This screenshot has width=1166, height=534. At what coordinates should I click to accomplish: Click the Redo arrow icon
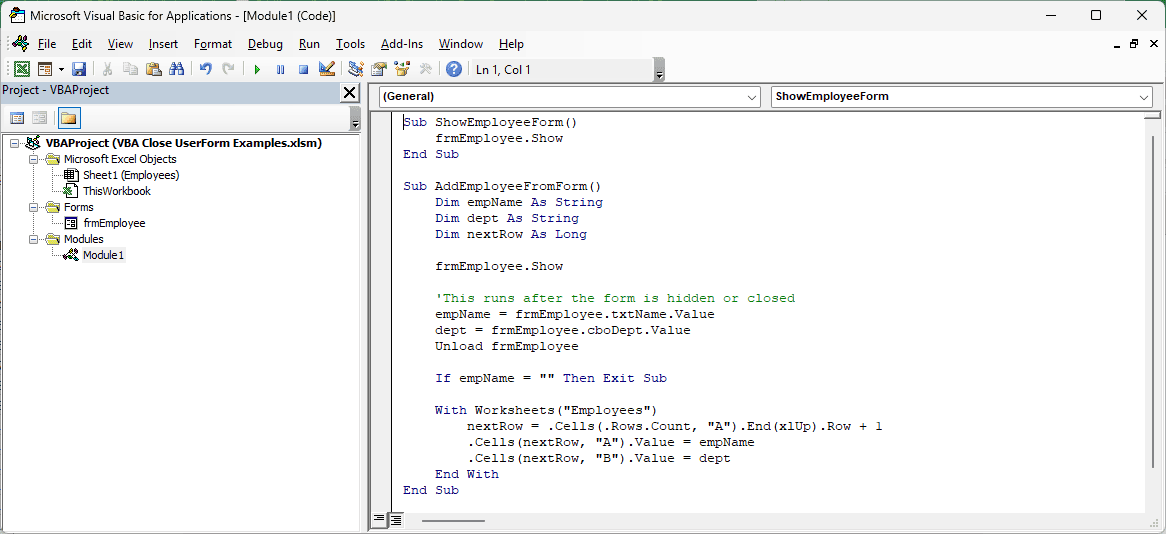pos(229,69)
